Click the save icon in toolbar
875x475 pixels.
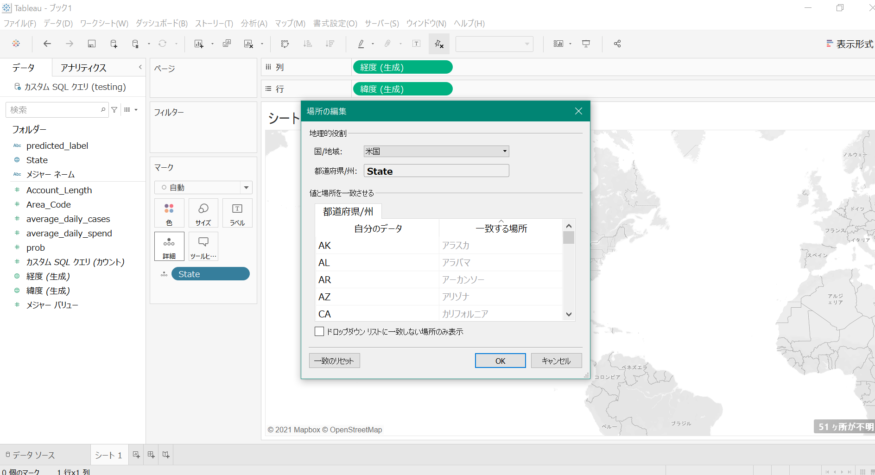[x=92, y=44]
